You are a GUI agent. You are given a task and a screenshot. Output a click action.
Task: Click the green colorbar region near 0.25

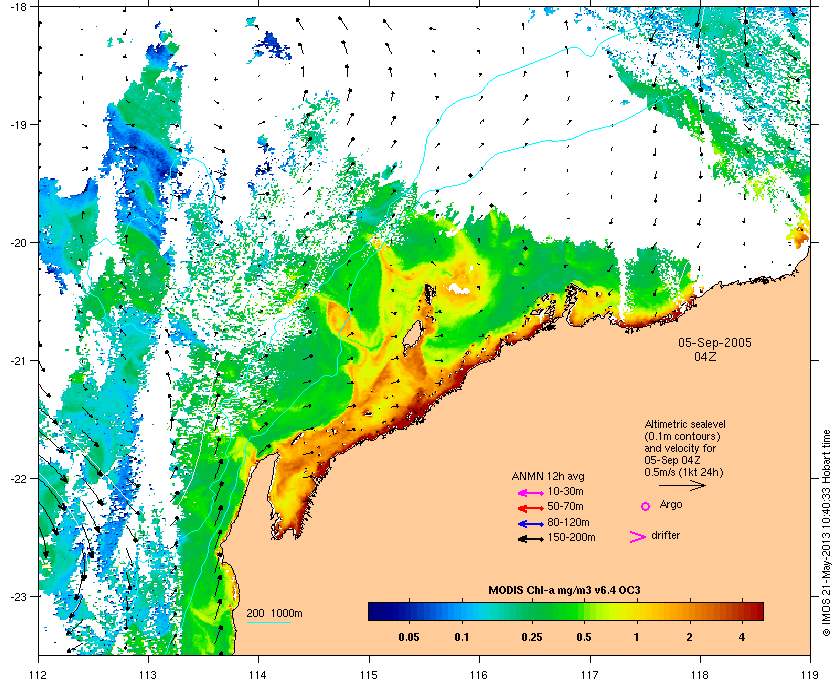pos(532,611)
